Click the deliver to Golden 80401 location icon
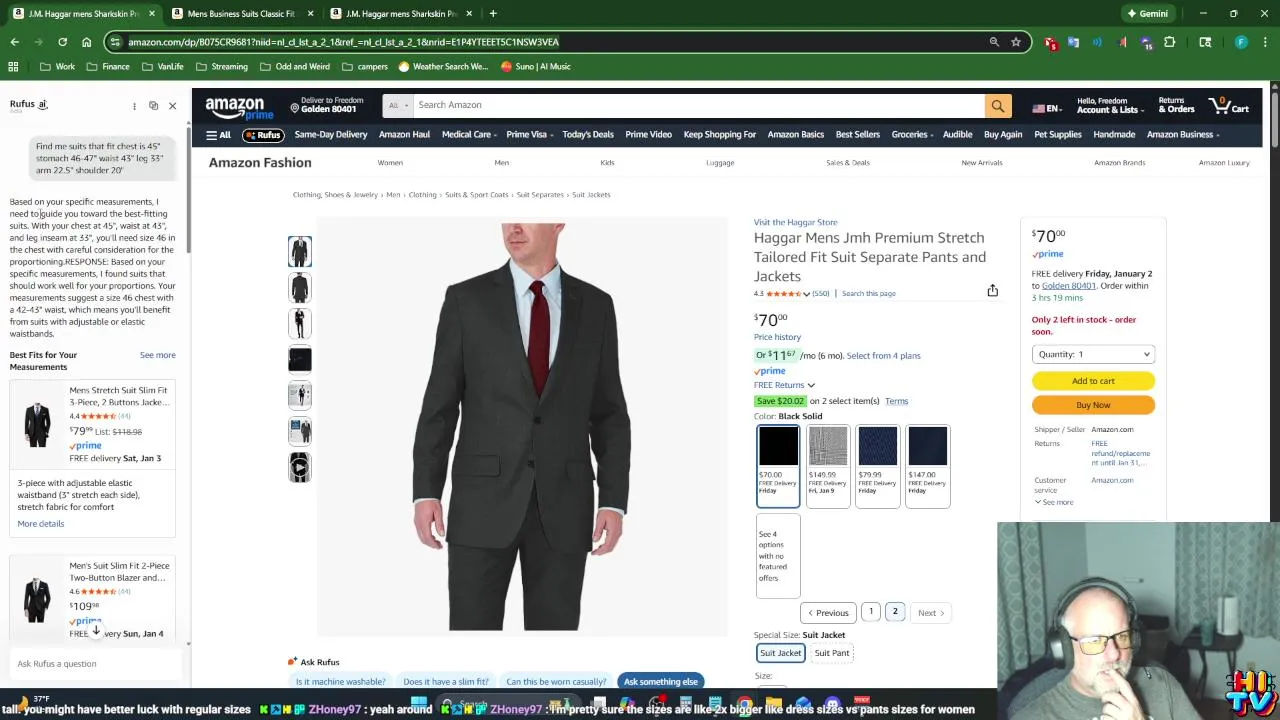1280x720 pixels. (295, 106)
